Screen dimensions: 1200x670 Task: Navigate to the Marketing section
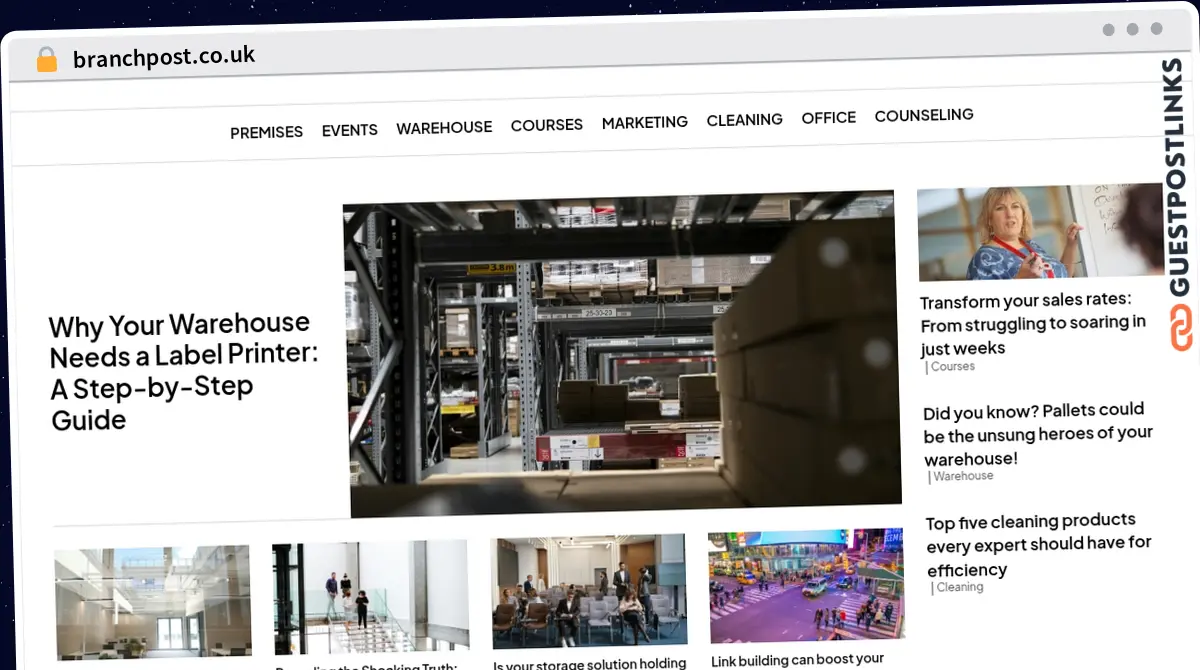point(644,122)
